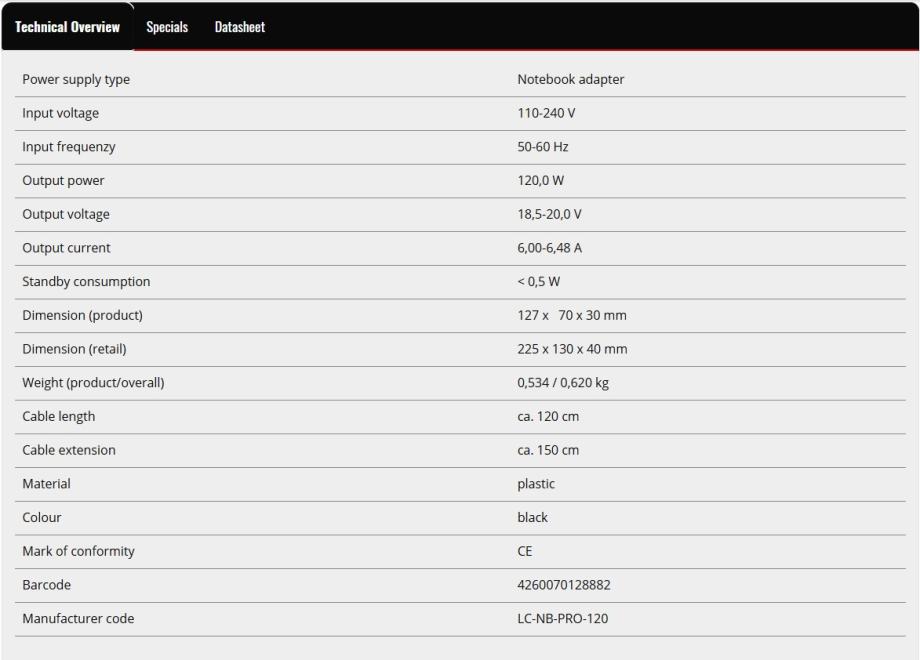Click the "Power supply type" label
Viewport: 920px width, 660px height.
(76, 80)
